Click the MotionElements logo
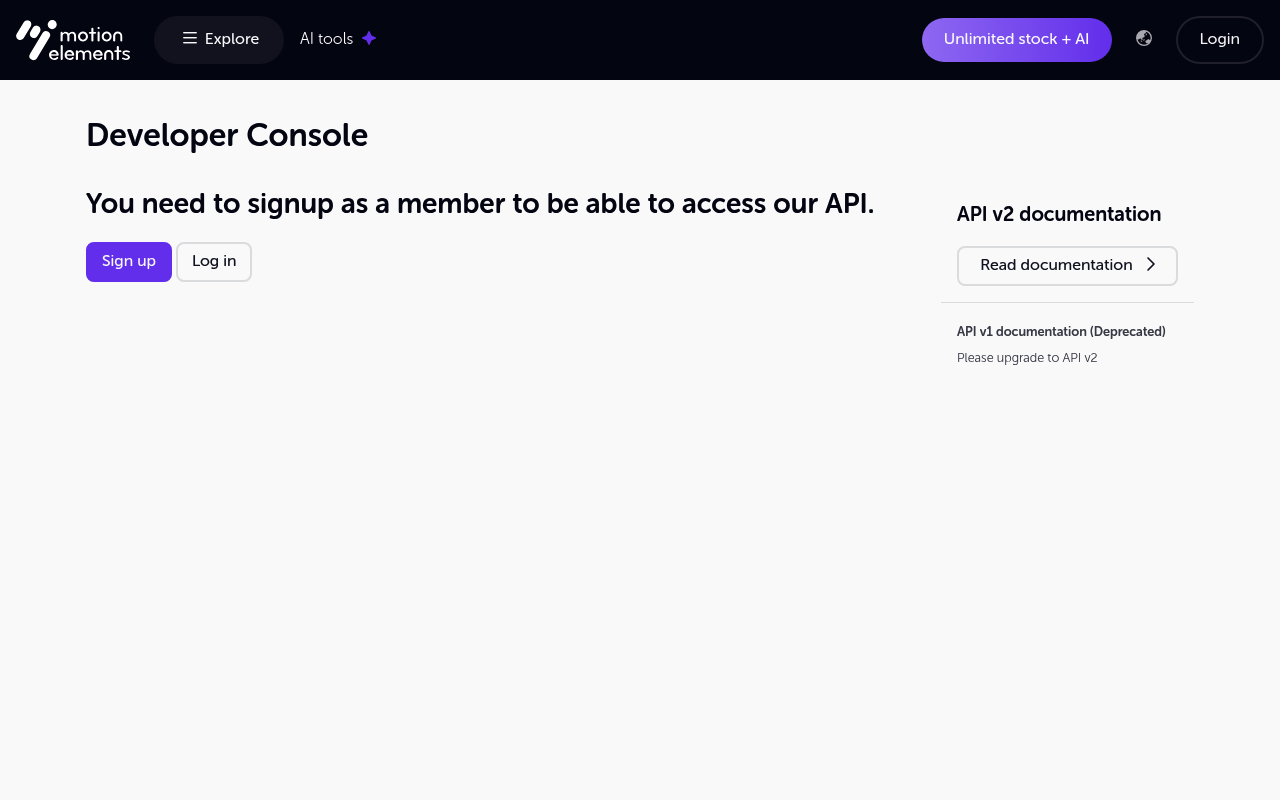Image resolution: width=1280 pixels, height=800 pixels. point(73,40)
